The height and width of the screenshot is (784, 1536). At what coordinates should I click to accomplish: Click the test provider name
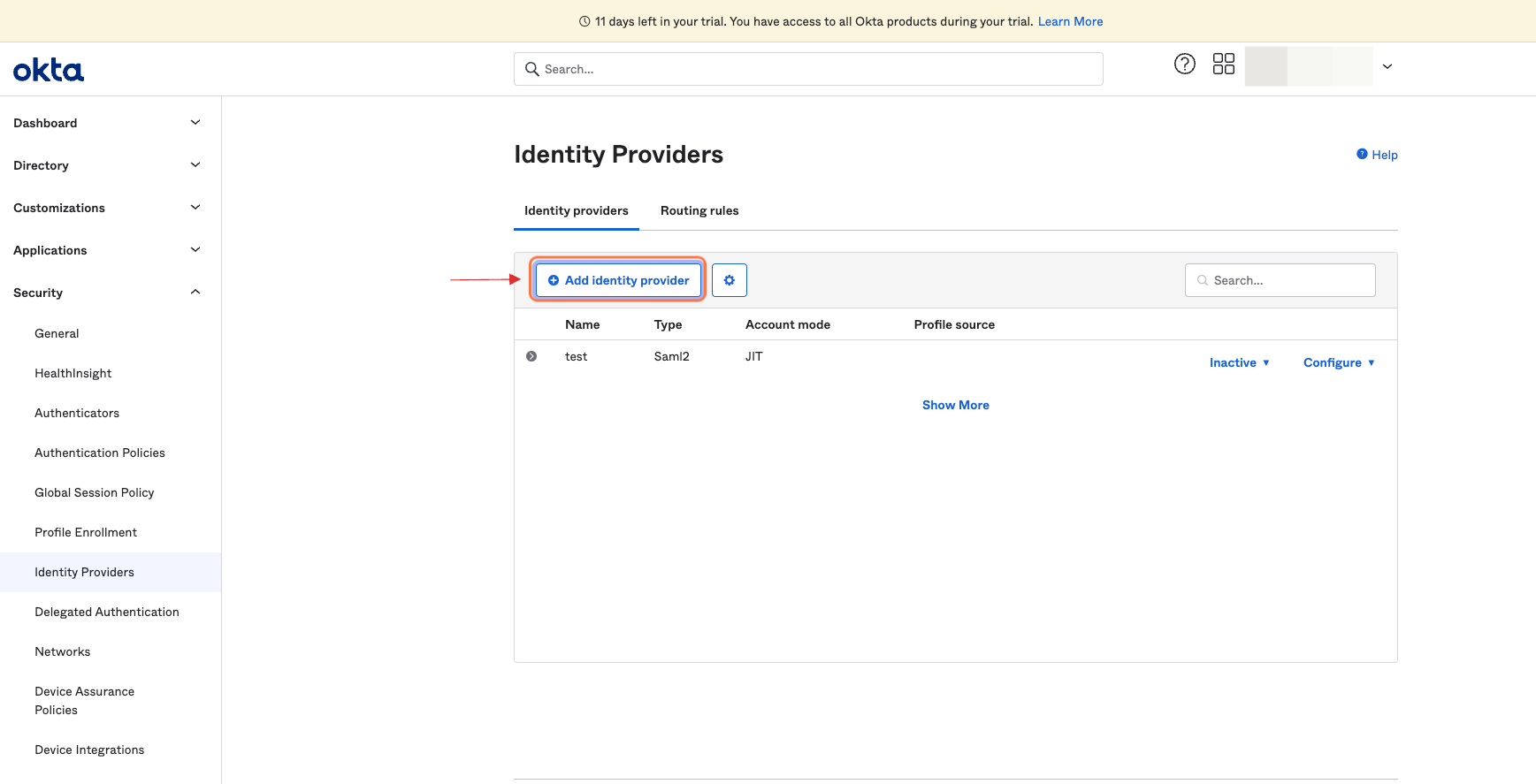[x=577, y=356]
